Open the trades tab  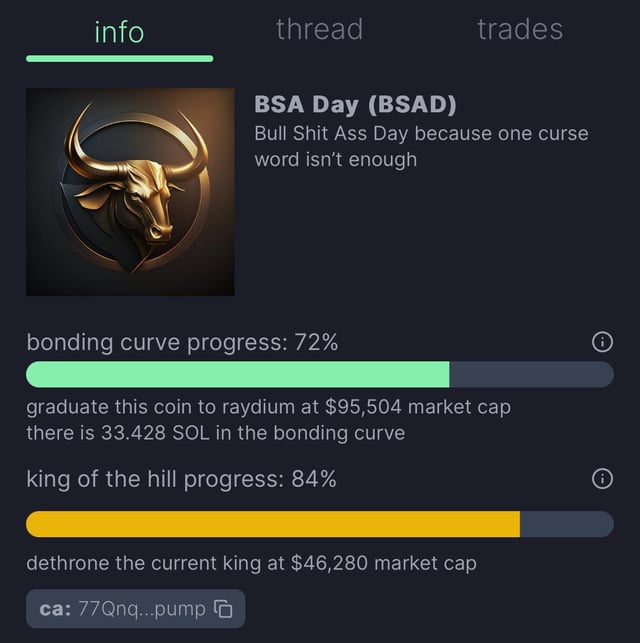(x=519, y=30)
